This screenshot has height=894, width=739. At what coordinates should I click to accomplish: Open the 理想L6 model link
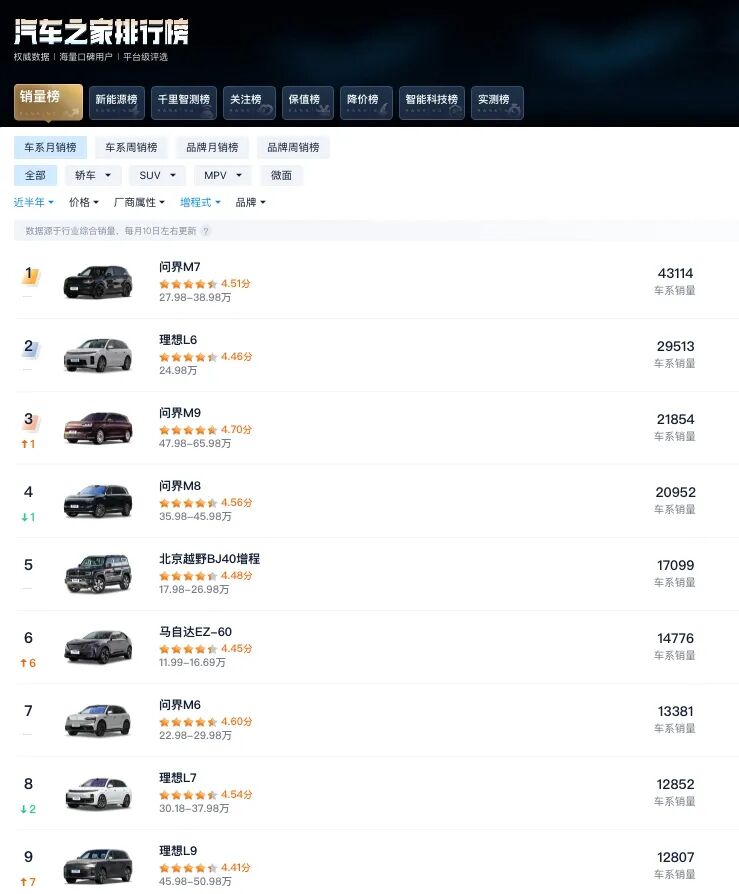click(178, 340)
